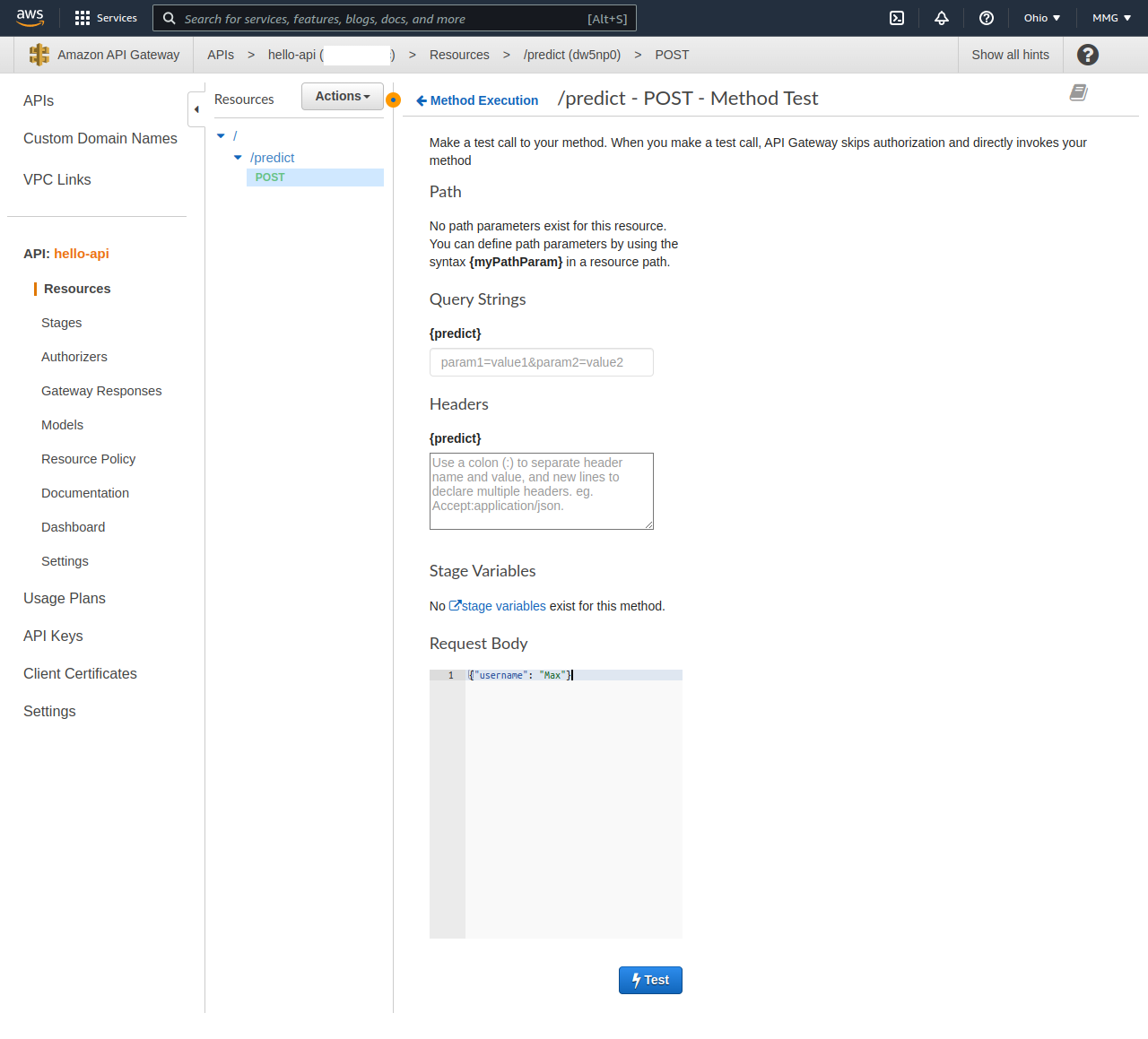The height and width of the screenshot is (1039, 1148).
Task: Open VPC Links
Action: coord(57,179)
